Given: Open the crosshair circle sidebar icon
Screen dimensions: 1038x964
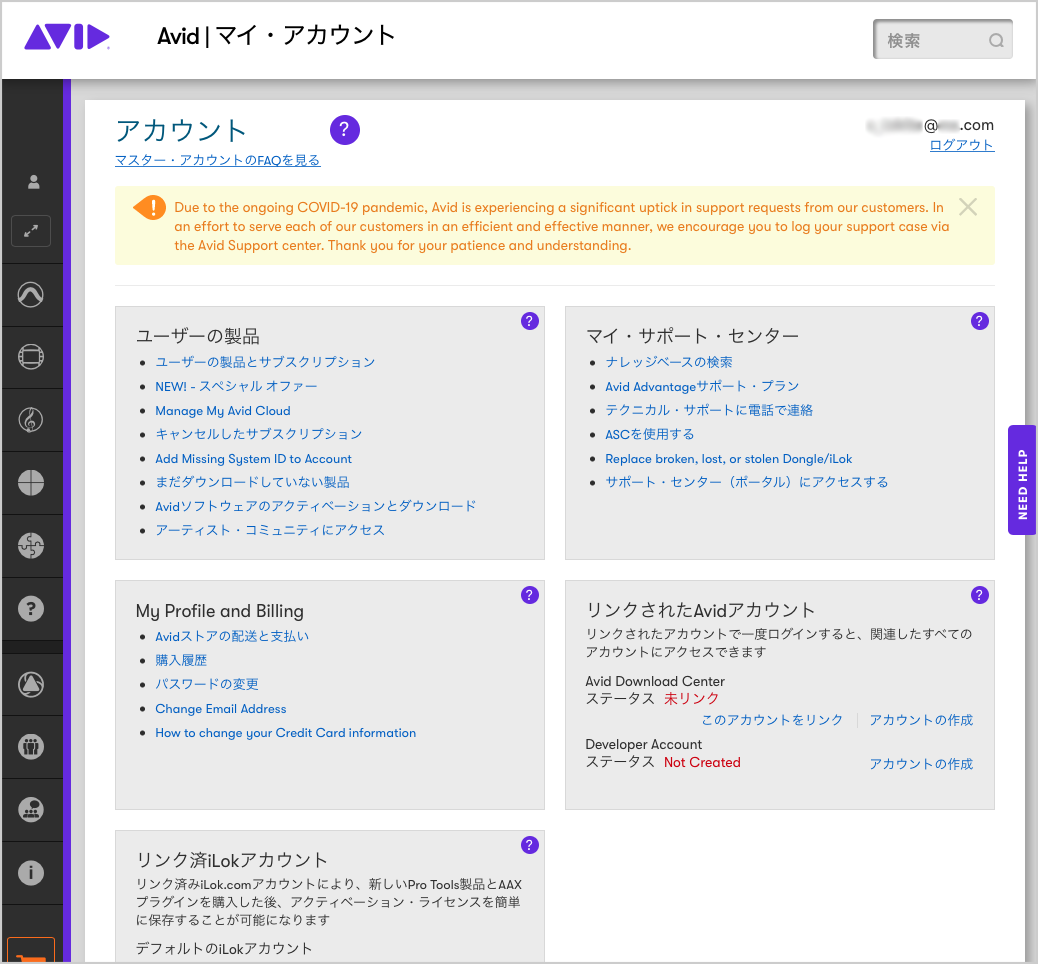Looking at the screenshot, I should [x=31, y=483].
